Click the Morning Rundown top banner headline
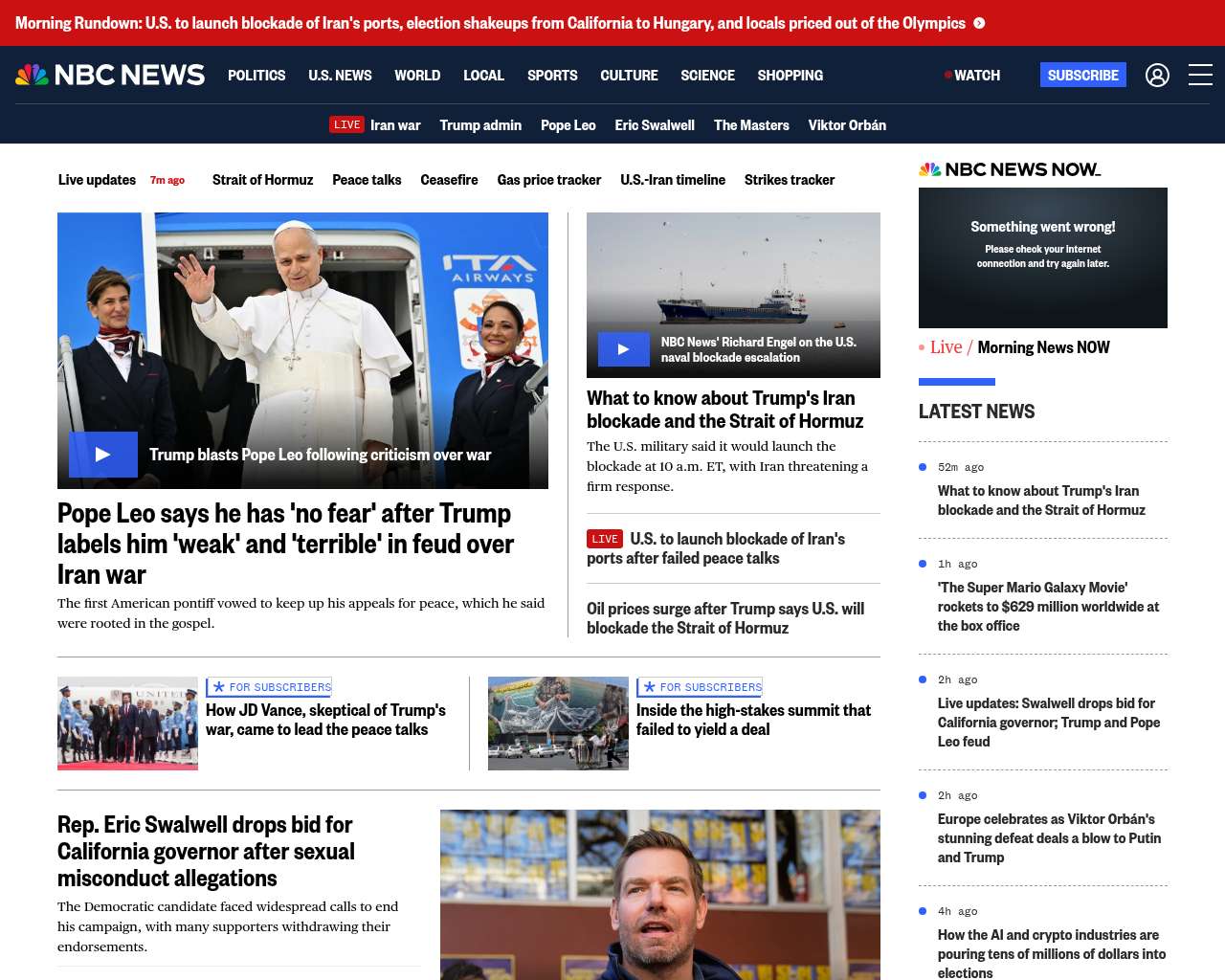Screen dimensions: 1225x980 tap(490, 23)
